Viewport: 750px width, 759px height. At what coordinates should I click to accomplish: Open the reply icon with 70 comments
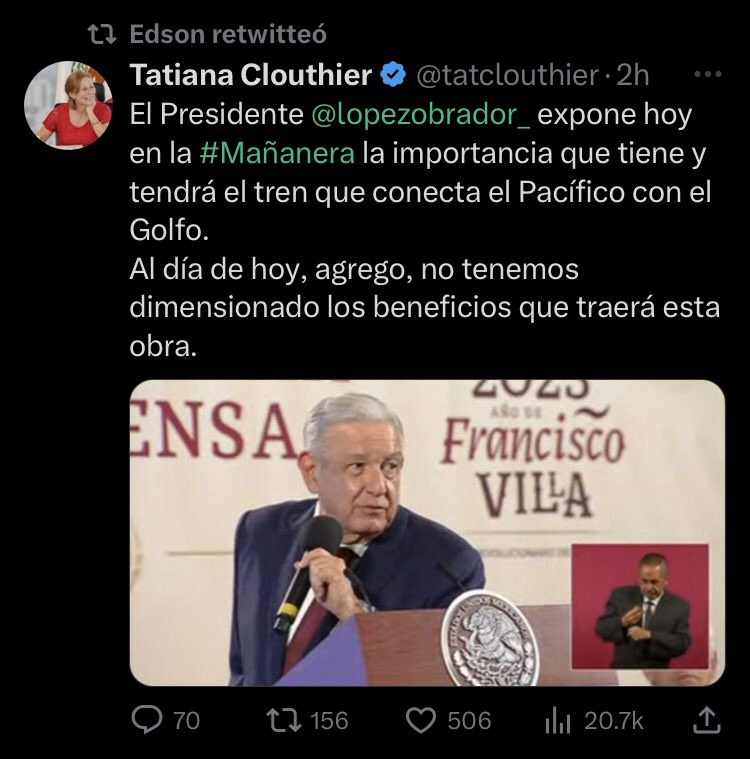(x=147, y=720)
